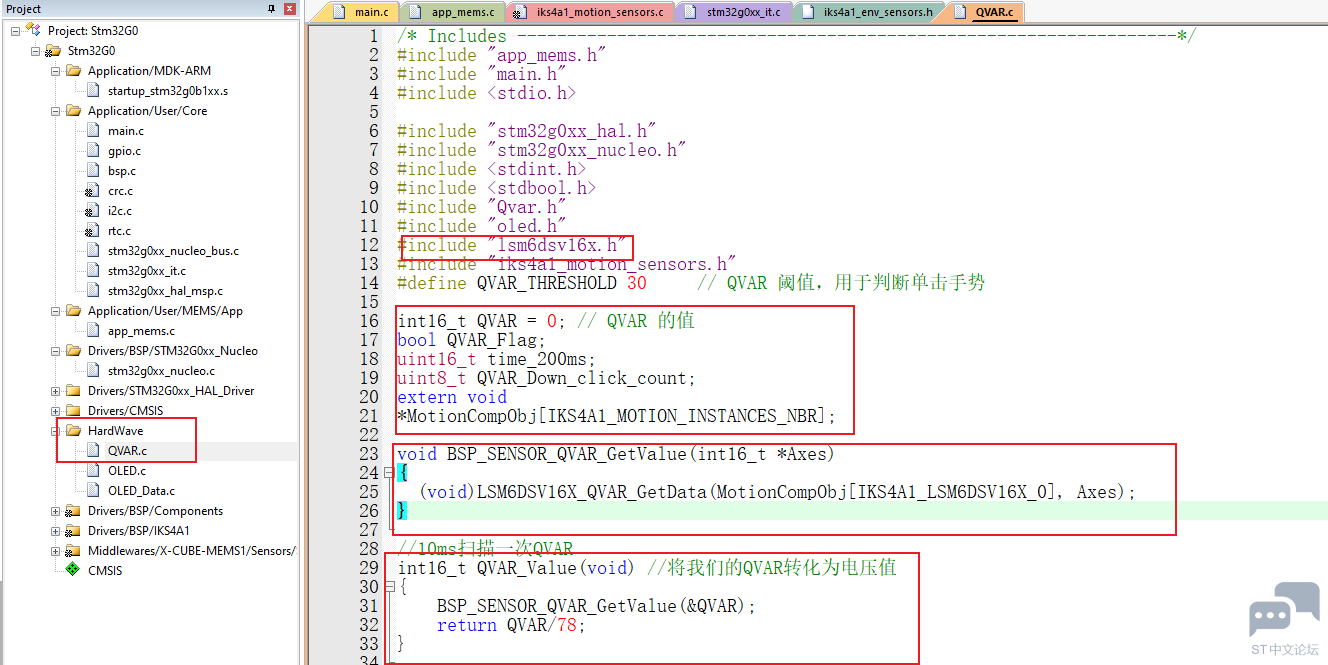1328x665 pixels.
Task: Click the 'uint16_t time_200ms;' code line
Action: click(x=496, y=359)
